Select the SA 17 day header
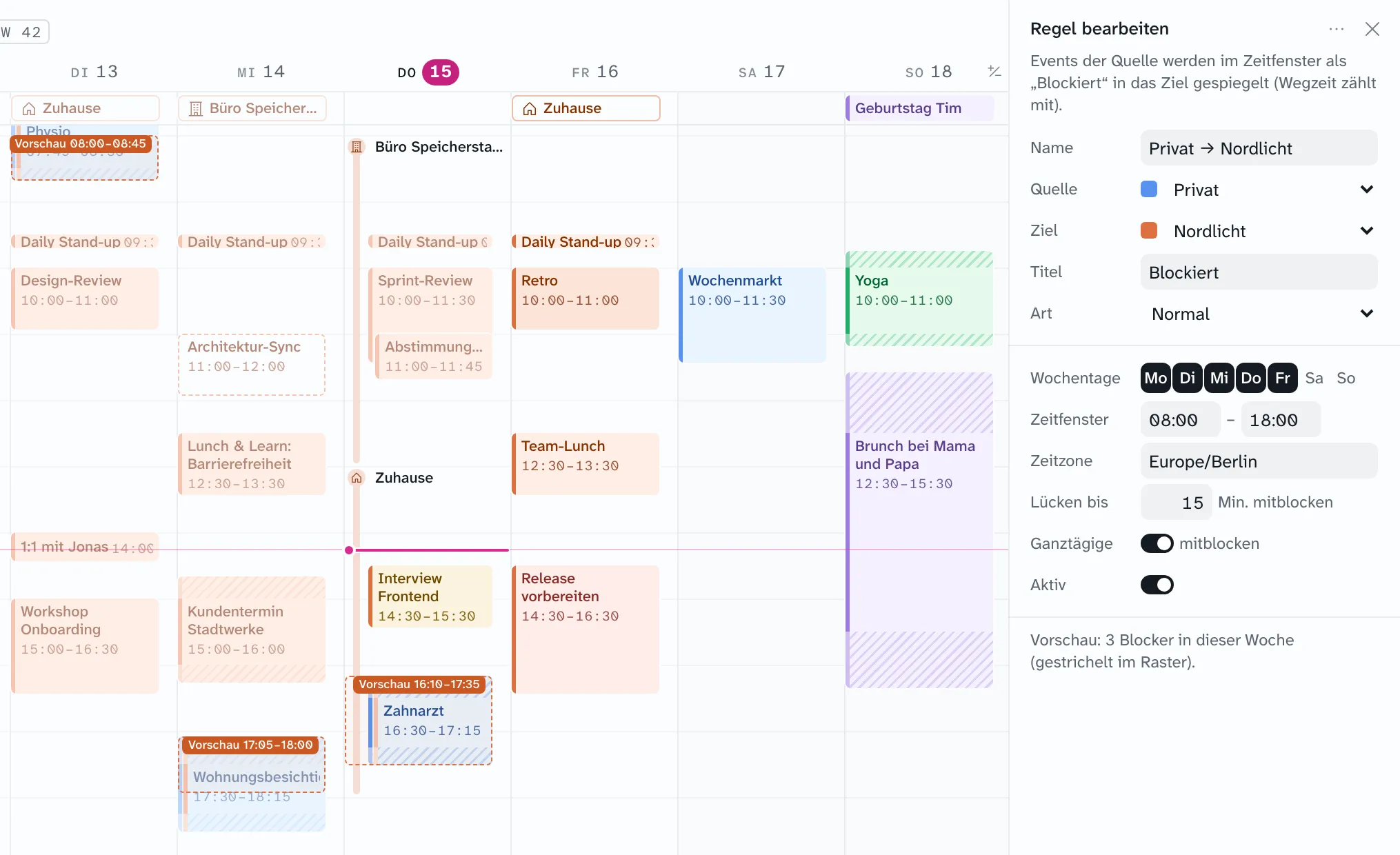The image size is (1400, 855). [761, 72]
